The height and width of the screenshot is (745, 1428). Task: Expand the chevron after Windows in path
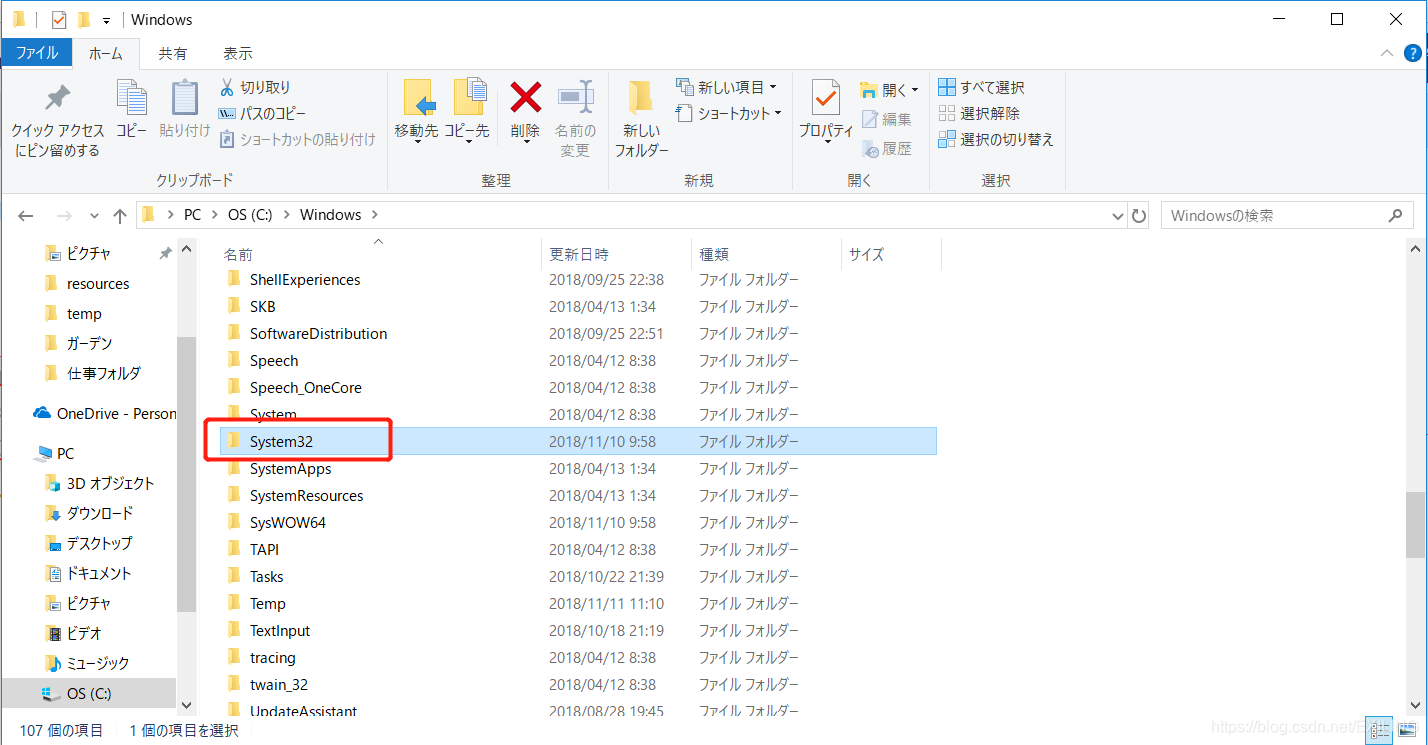(x=375, y=215)
